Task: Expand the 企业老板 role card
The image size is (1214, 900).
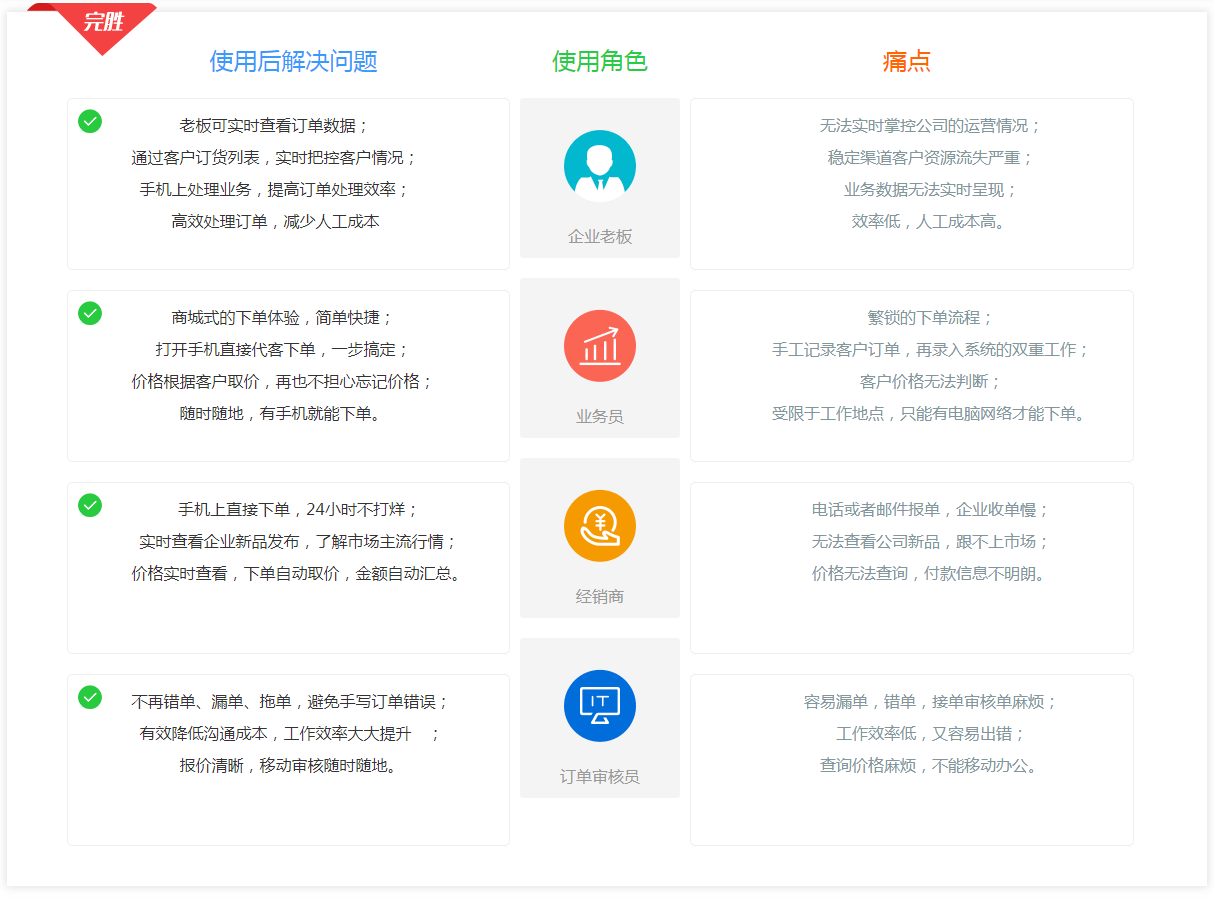Action: 599,180
